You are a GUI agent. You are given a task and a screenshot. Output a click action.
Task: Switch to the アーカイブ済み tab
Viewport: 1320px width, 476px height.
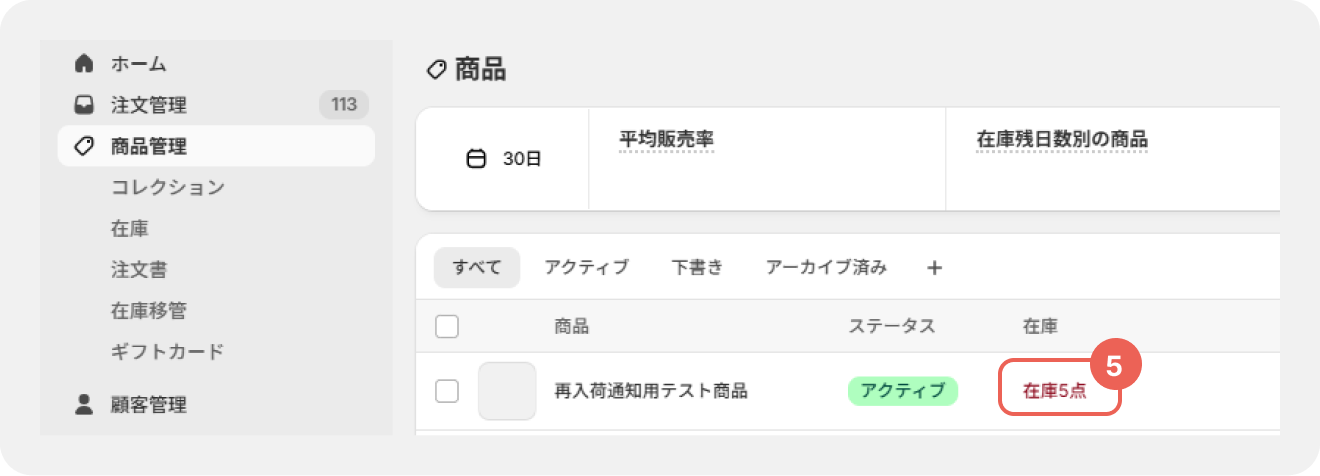(x=826, y=267)
